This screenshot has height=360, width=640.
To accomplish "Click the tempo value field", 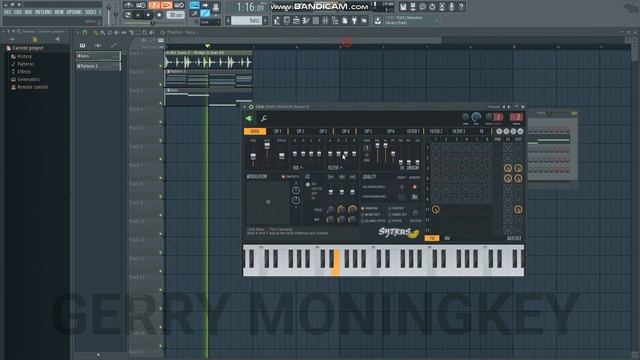I will pyautogui.click(x=176, y=15).
